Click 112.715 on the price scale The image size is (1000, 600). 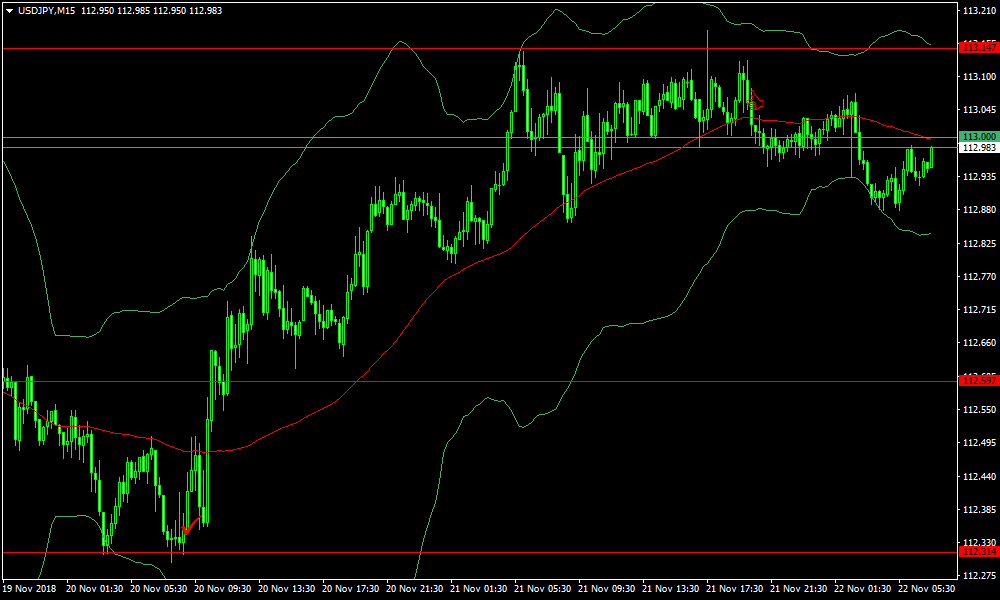point(979,310)
